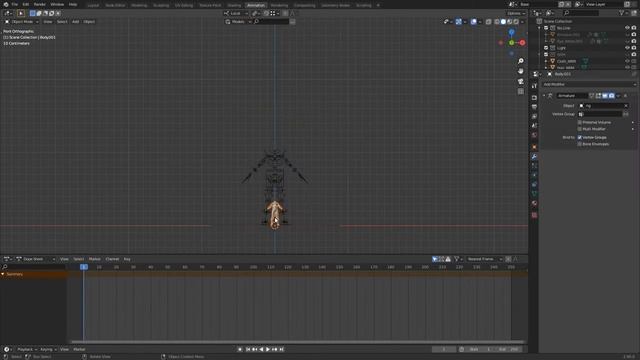640x360 pixels.
Task: Uncheck Vertex Groups bind checkbox
Action: 580,138
